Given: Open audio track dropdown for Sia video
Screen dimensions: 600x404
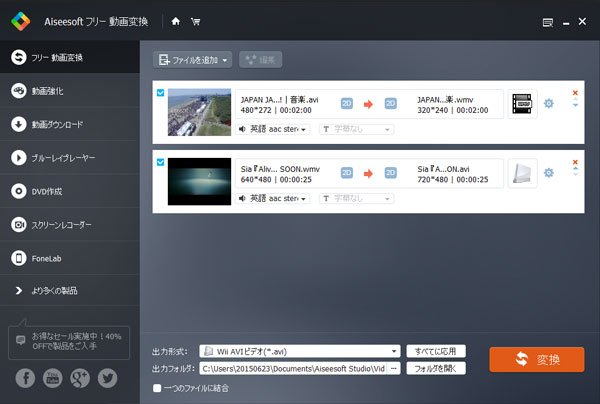Looking at the screenshot, I should (x=273, y=199).
